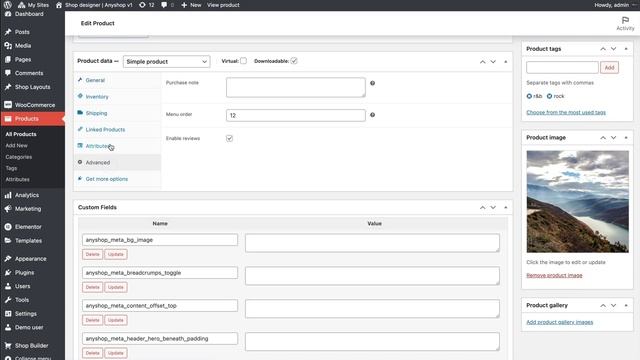Open Categories under Products submenu
640x360 pixels.
tap(18, 157)
